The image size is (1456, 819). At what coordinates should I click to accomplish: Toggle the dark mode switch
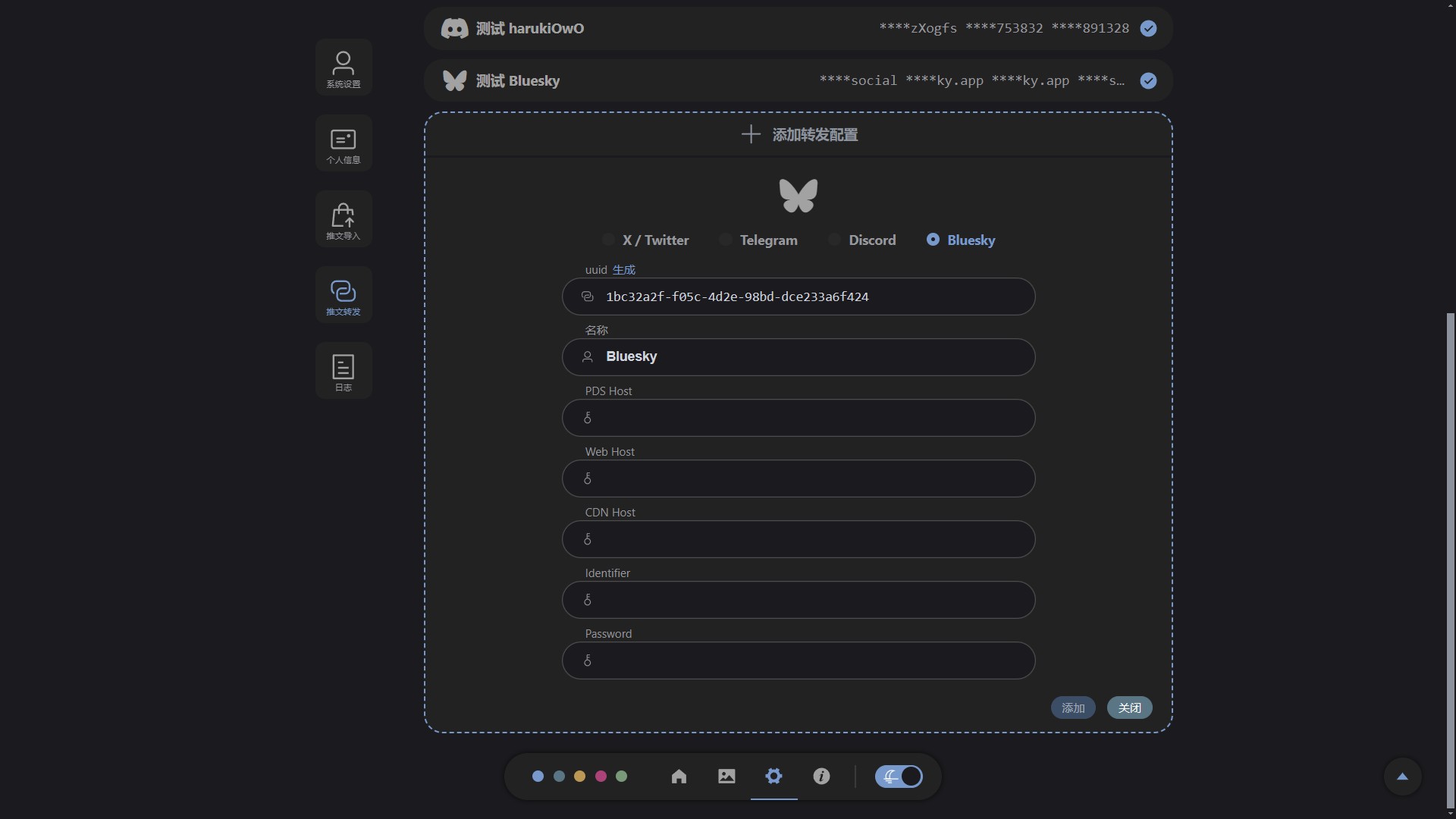(899, 777)
